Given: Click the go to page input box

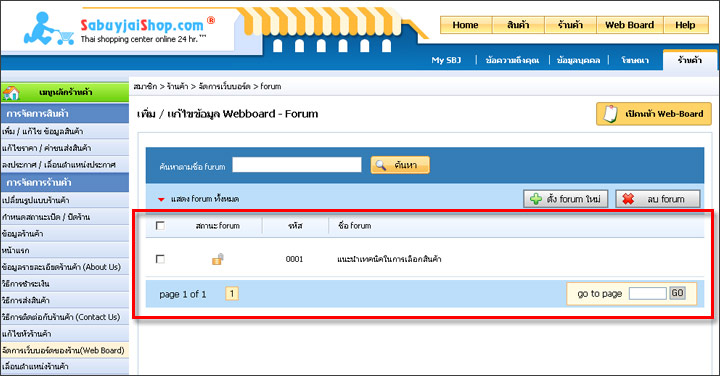Looking at the screenshot, I should point(647,293).
